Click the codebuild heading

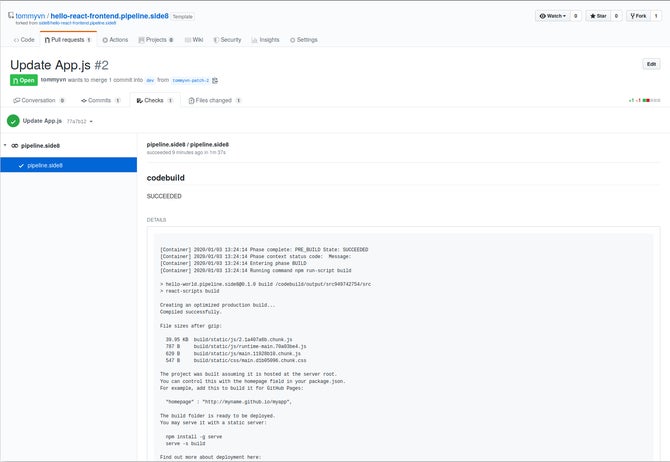(x=166, y=178)
